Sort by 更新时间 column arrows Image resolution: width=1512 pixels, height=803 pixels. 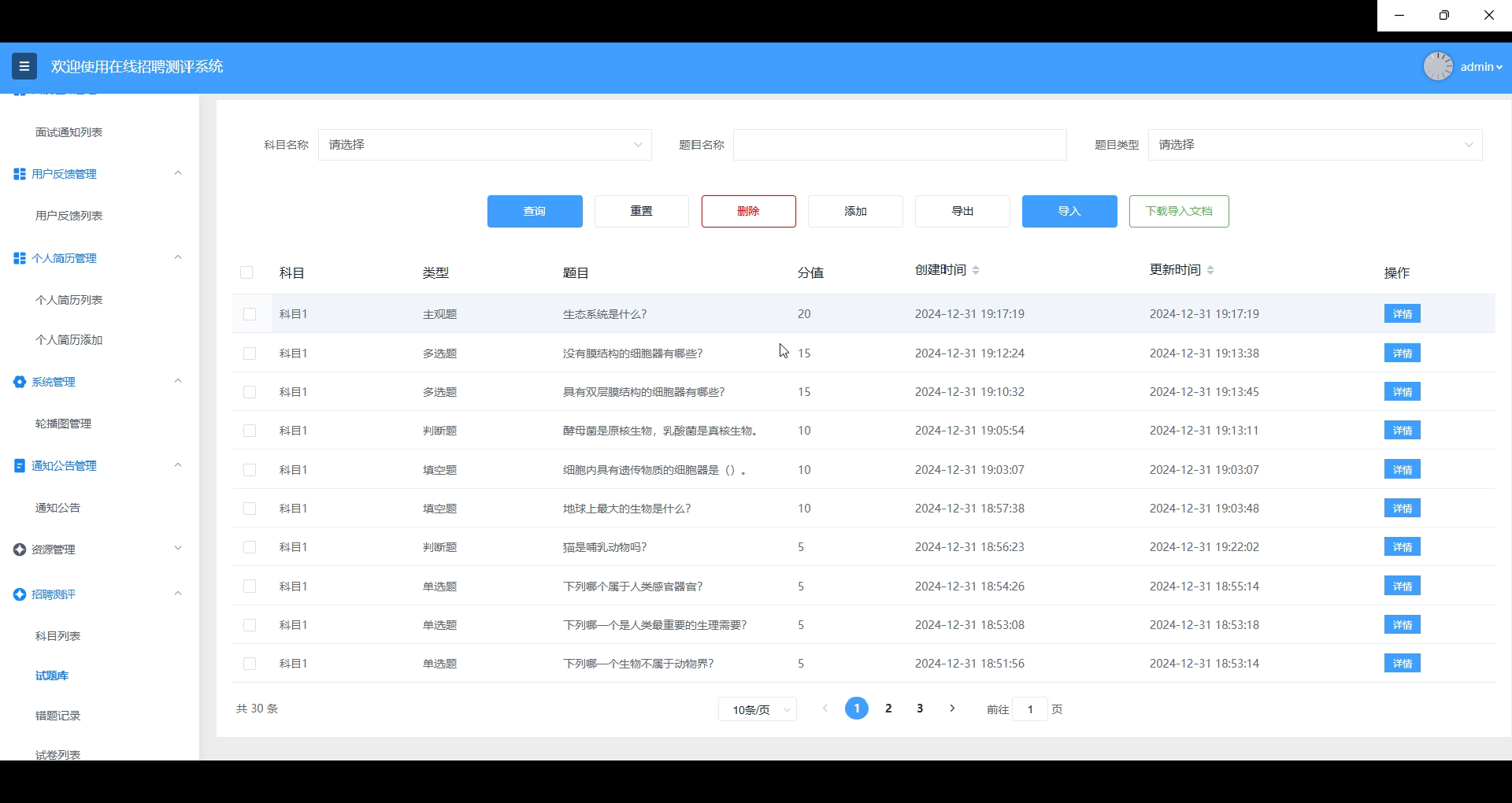(x=1210, y=270)
